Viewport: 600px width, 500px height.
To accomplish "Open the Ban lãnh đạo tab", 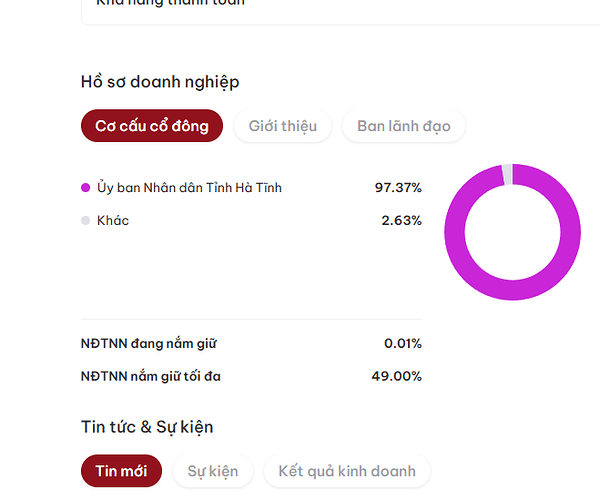I will point(404,126).
